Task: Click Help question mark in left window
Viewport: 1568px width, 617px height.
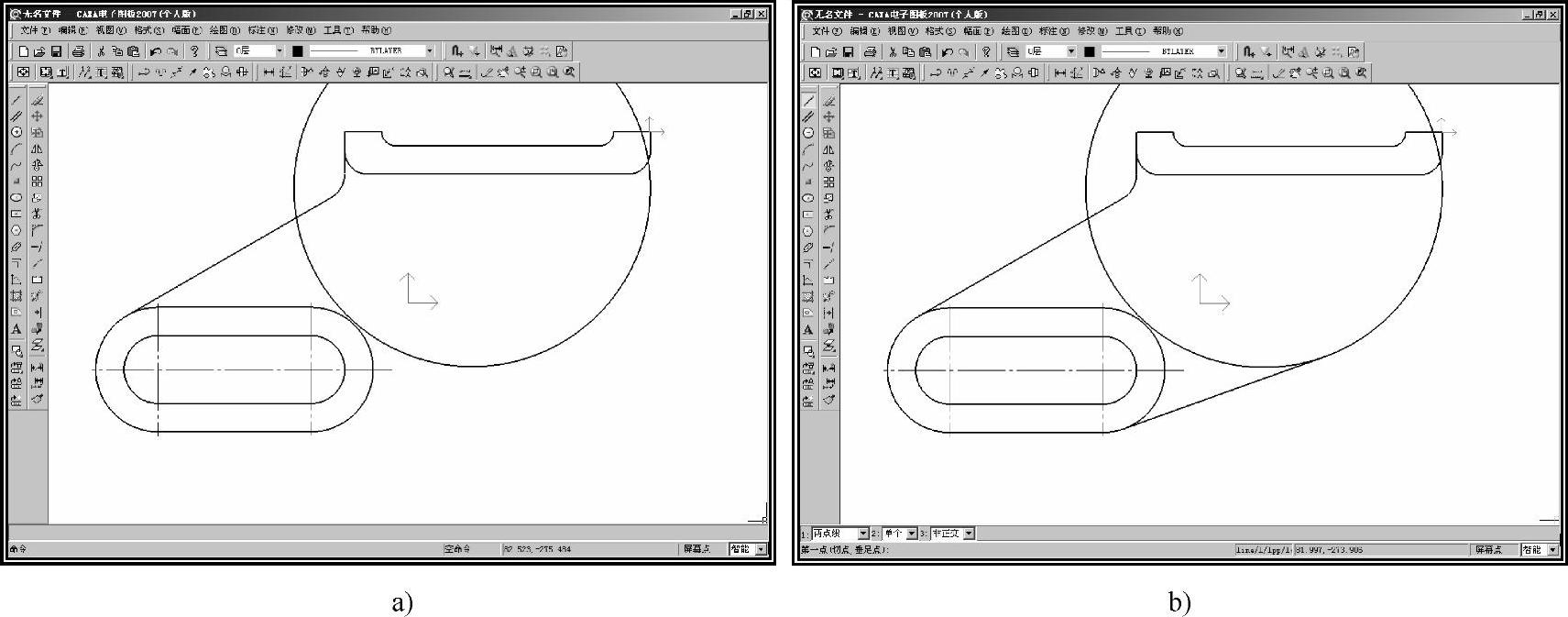Action: click(x=194, y=51)
